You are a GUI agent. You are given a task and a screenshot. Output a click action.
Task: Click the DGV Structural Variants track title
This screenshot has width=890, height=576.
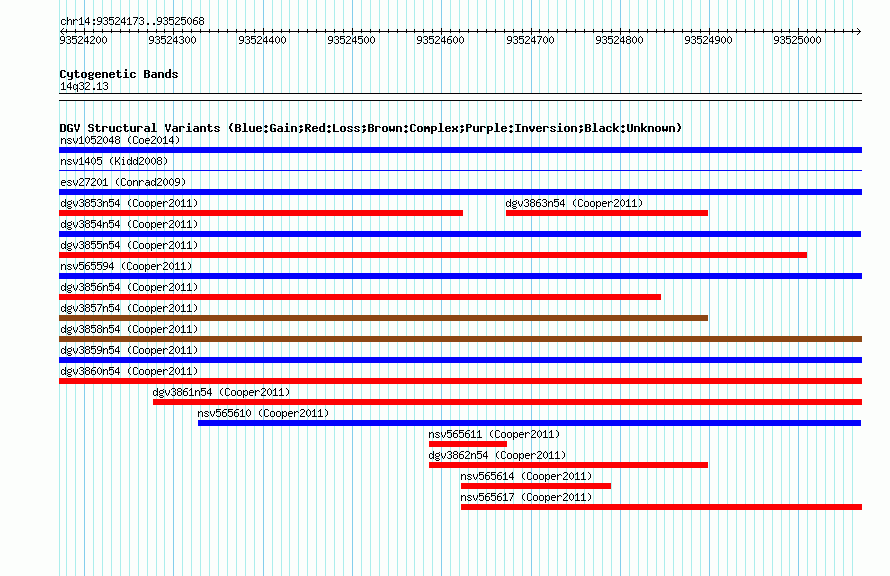[x=371, y=128]
